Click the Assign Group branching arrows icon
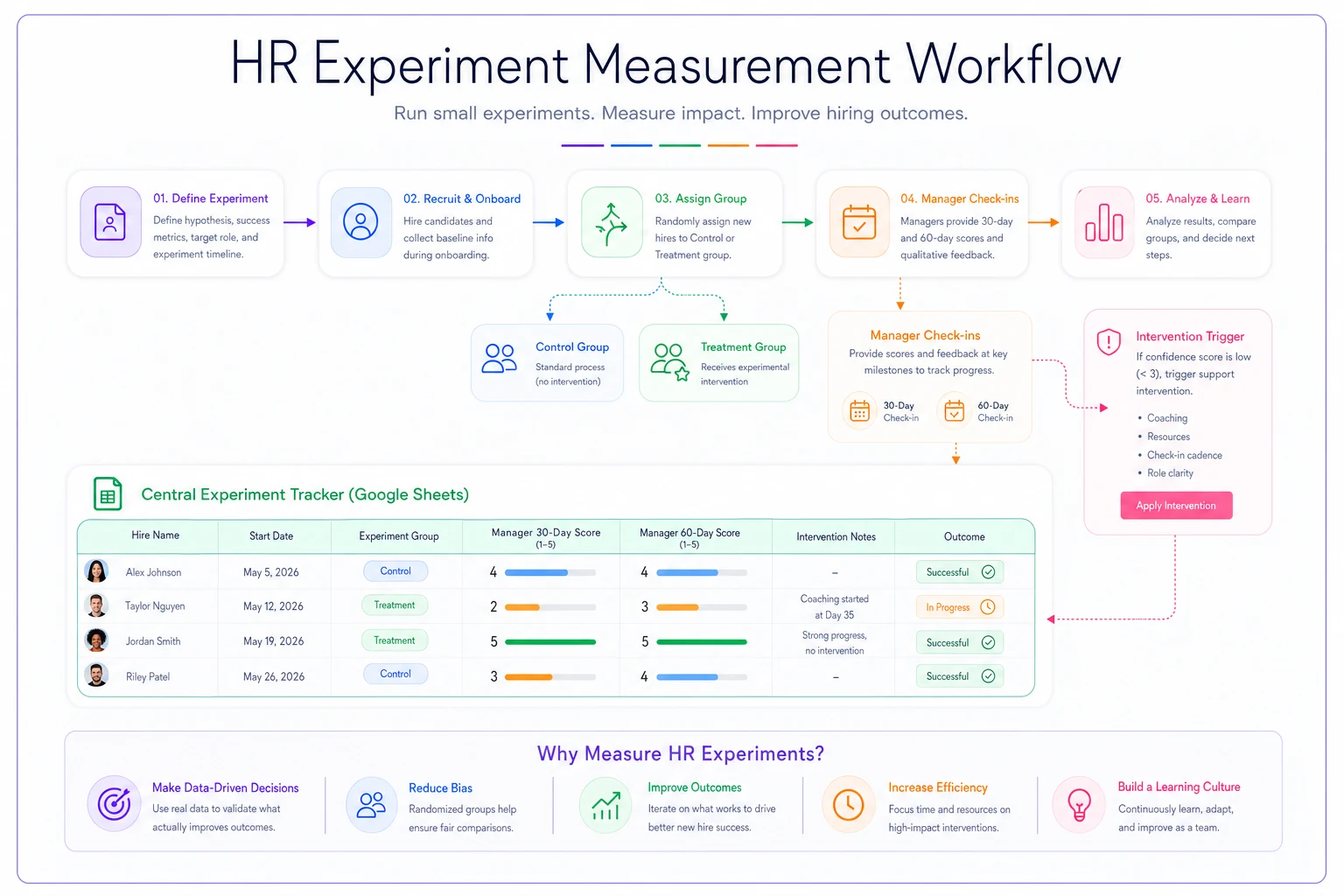The image size is (1344, 896). click(612, 222)
